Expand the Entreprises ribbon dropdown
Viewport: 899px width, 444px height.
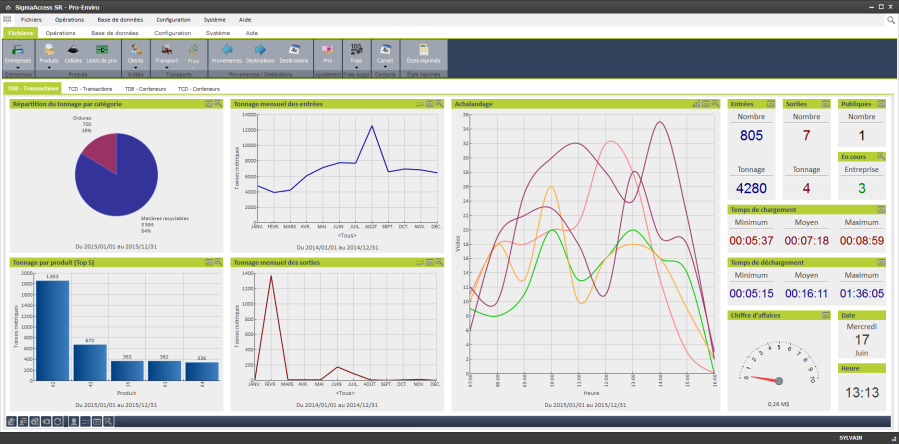18,69
